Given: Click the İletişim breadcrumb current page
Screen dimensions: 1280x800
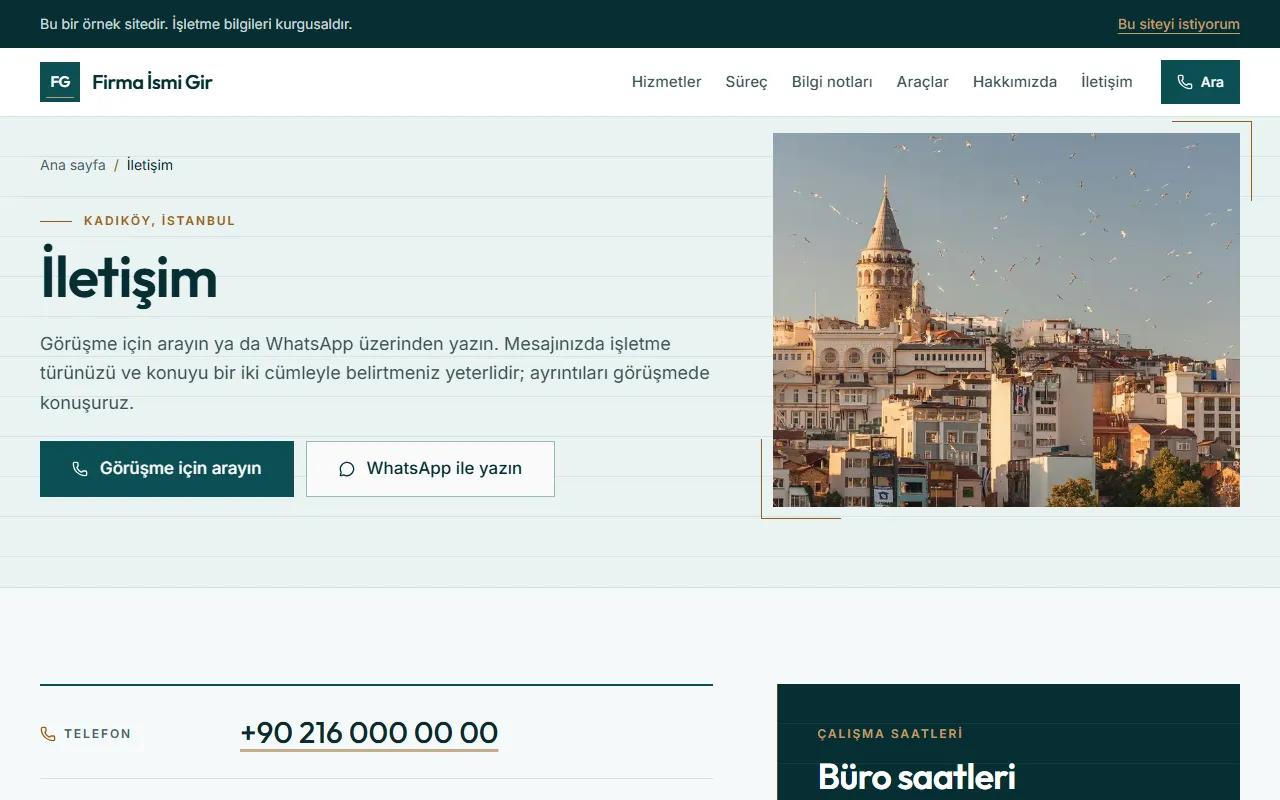Looking at the screenshot, I should (x=150, y=165).
